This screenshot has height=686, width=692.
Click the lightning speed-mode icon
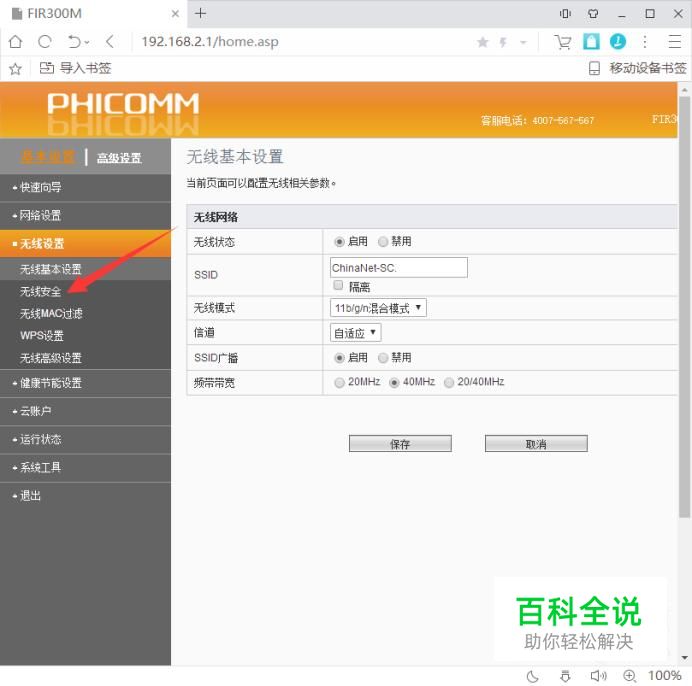503,42
